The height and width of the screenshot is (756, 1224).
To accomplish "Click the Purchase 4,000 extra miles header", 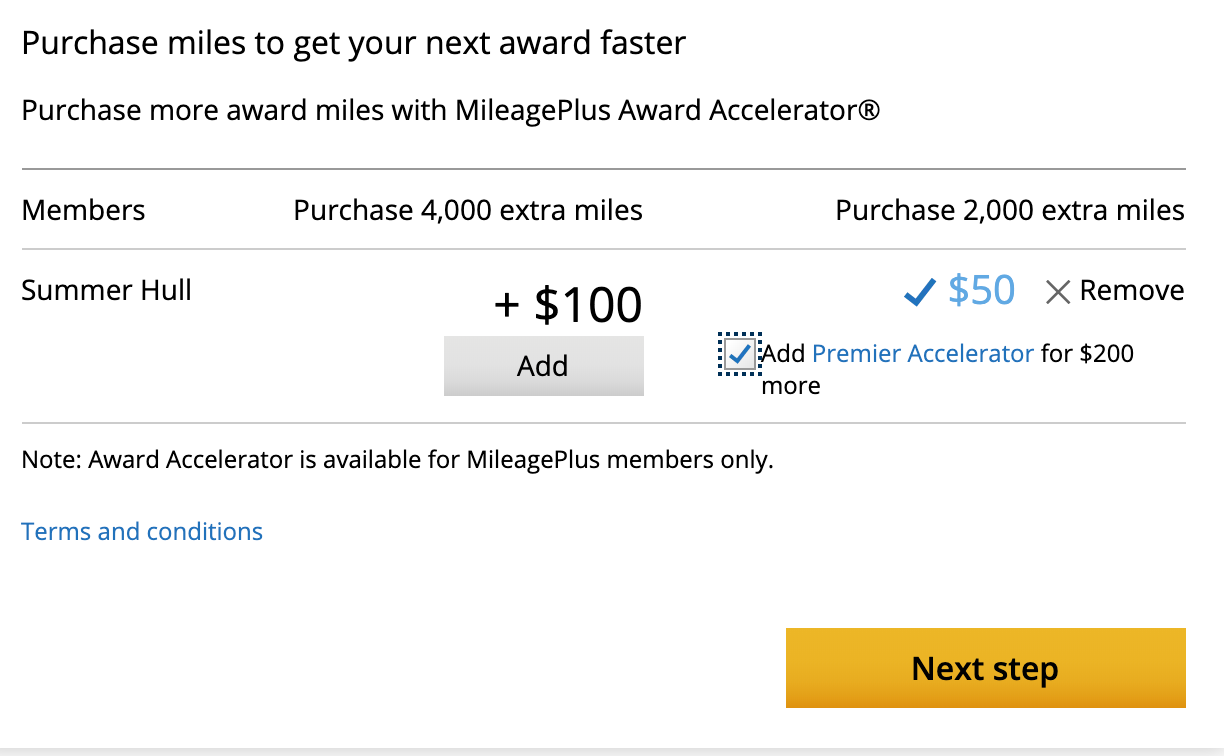I will [468, 211].
